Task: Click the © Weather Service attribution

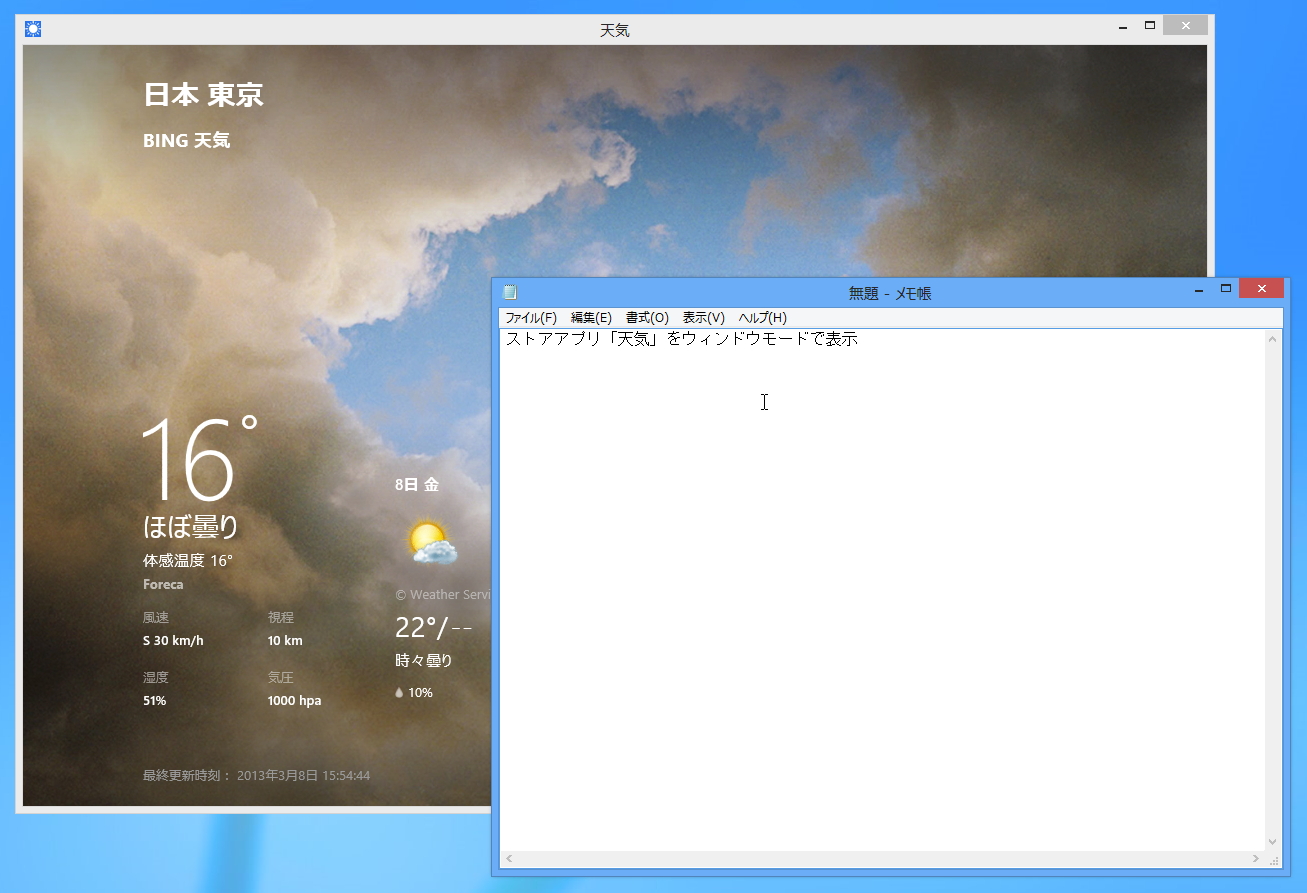Action: 443,594
